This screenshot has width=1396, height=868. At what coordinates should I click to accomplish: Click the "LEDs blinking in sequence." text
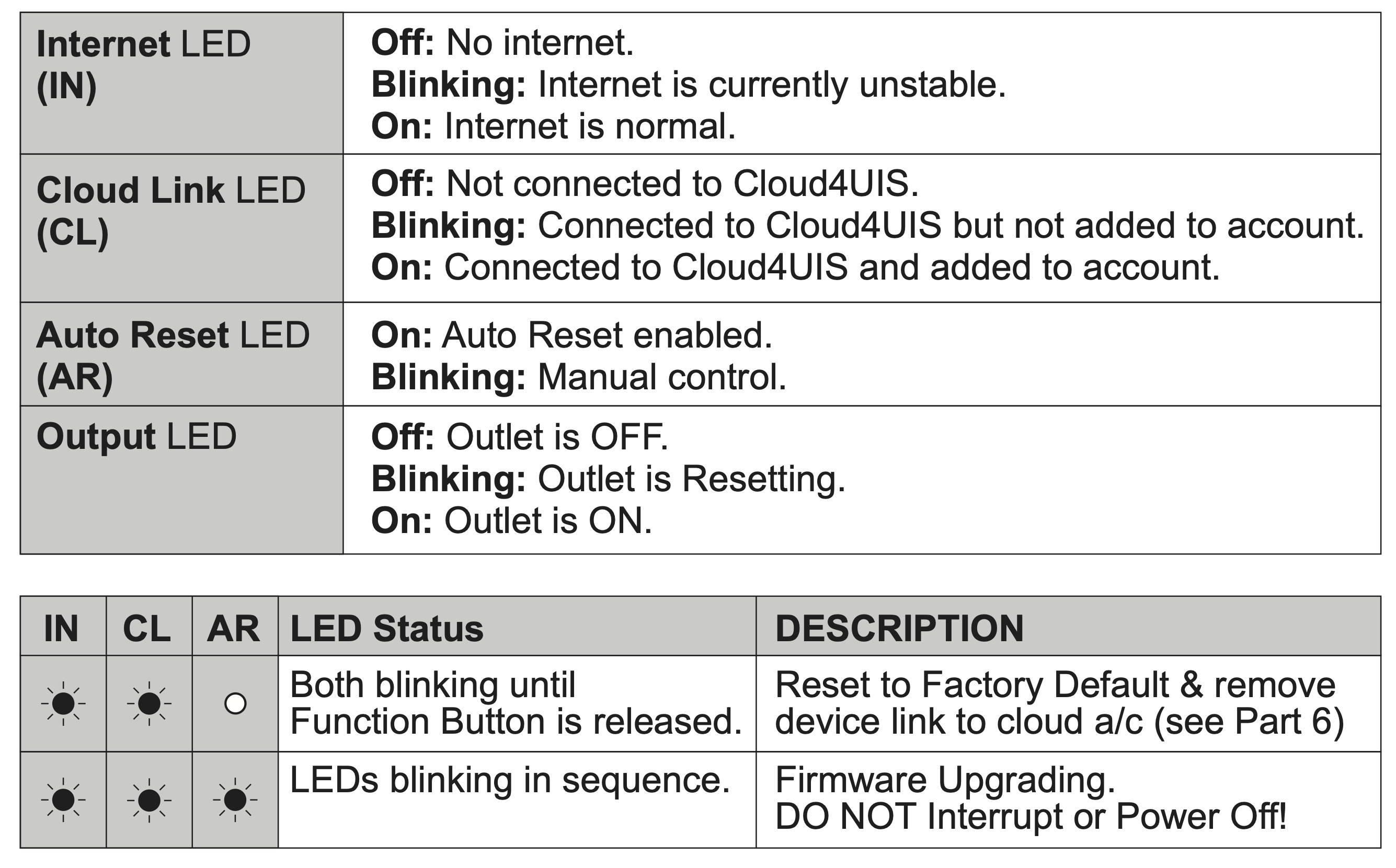[510, 780]
